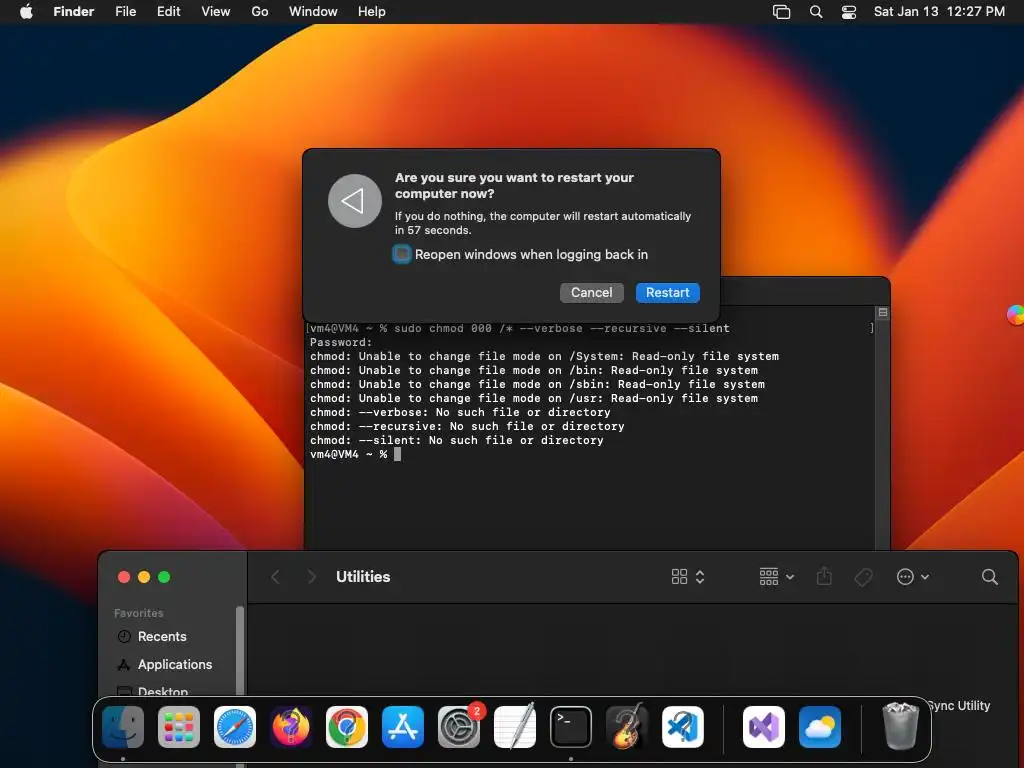This screenshot has width=1024, height=768.
Task: Click the Tags icon in Finder toolbar
Action: coord(863,577)
